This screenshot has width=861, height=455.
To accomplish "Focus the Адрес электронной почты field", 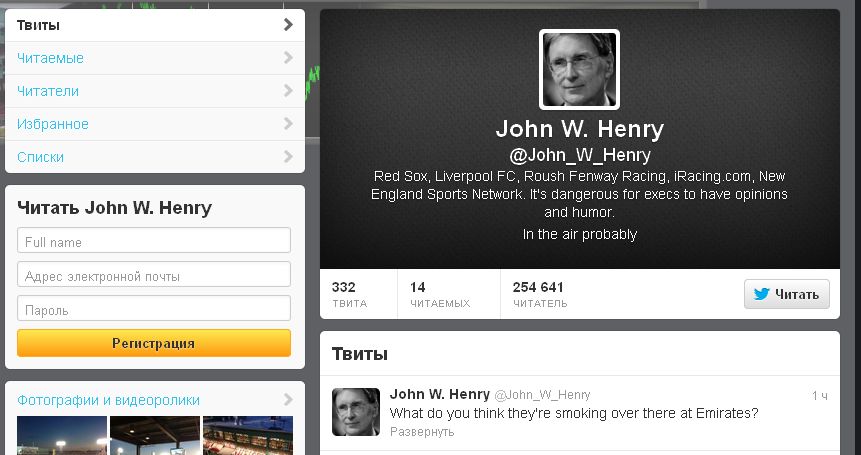I will tap(154, 274).
